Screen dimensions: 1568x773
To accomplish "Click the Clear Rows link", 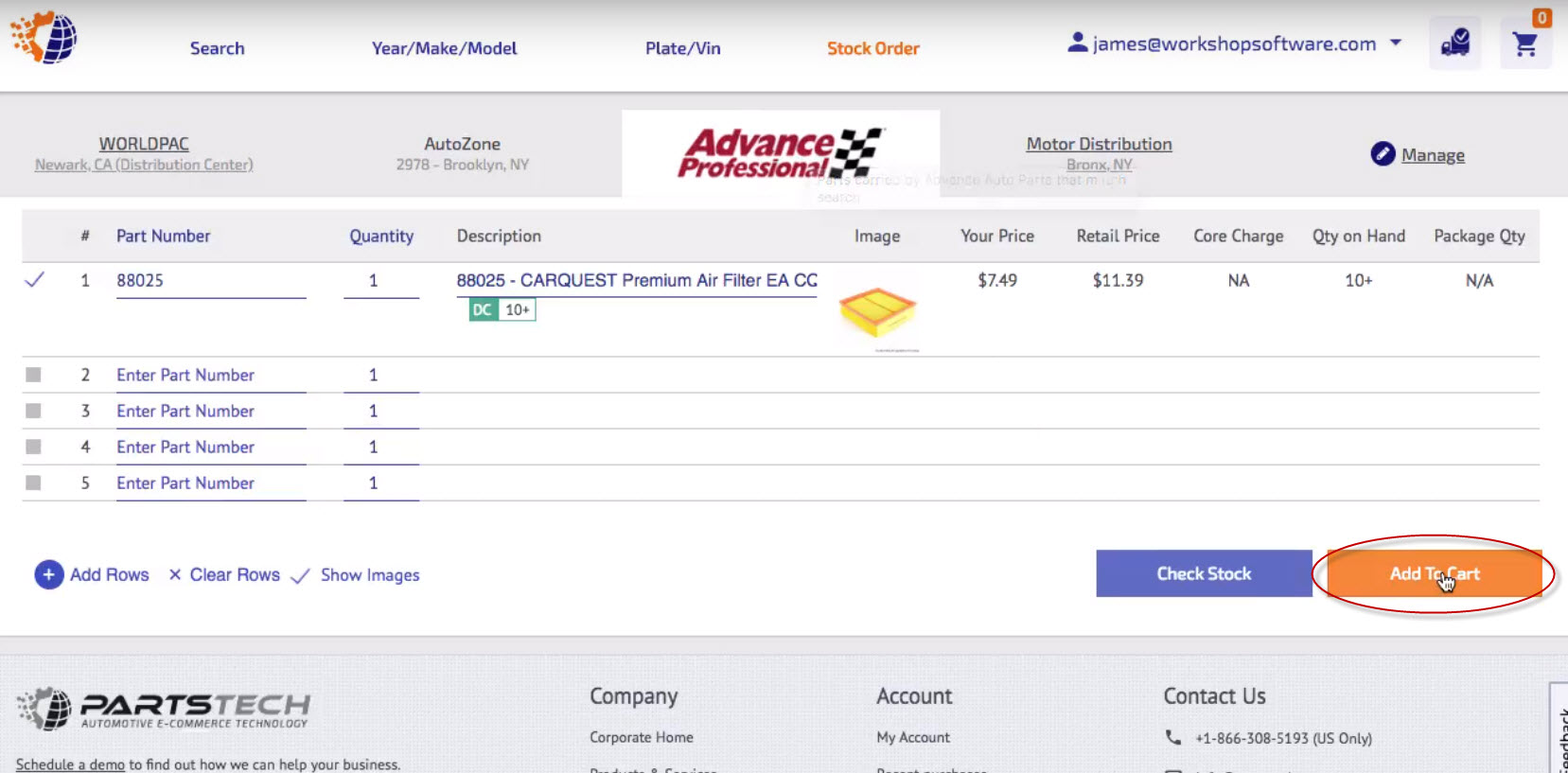I will click(x=235, y=574).
